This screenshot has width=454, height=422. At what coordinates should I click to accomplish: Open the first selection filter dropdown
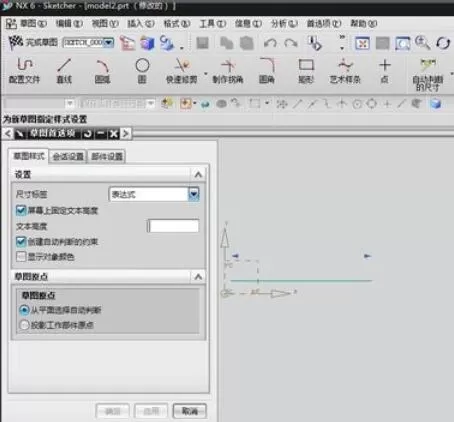(x=70, y=104)
